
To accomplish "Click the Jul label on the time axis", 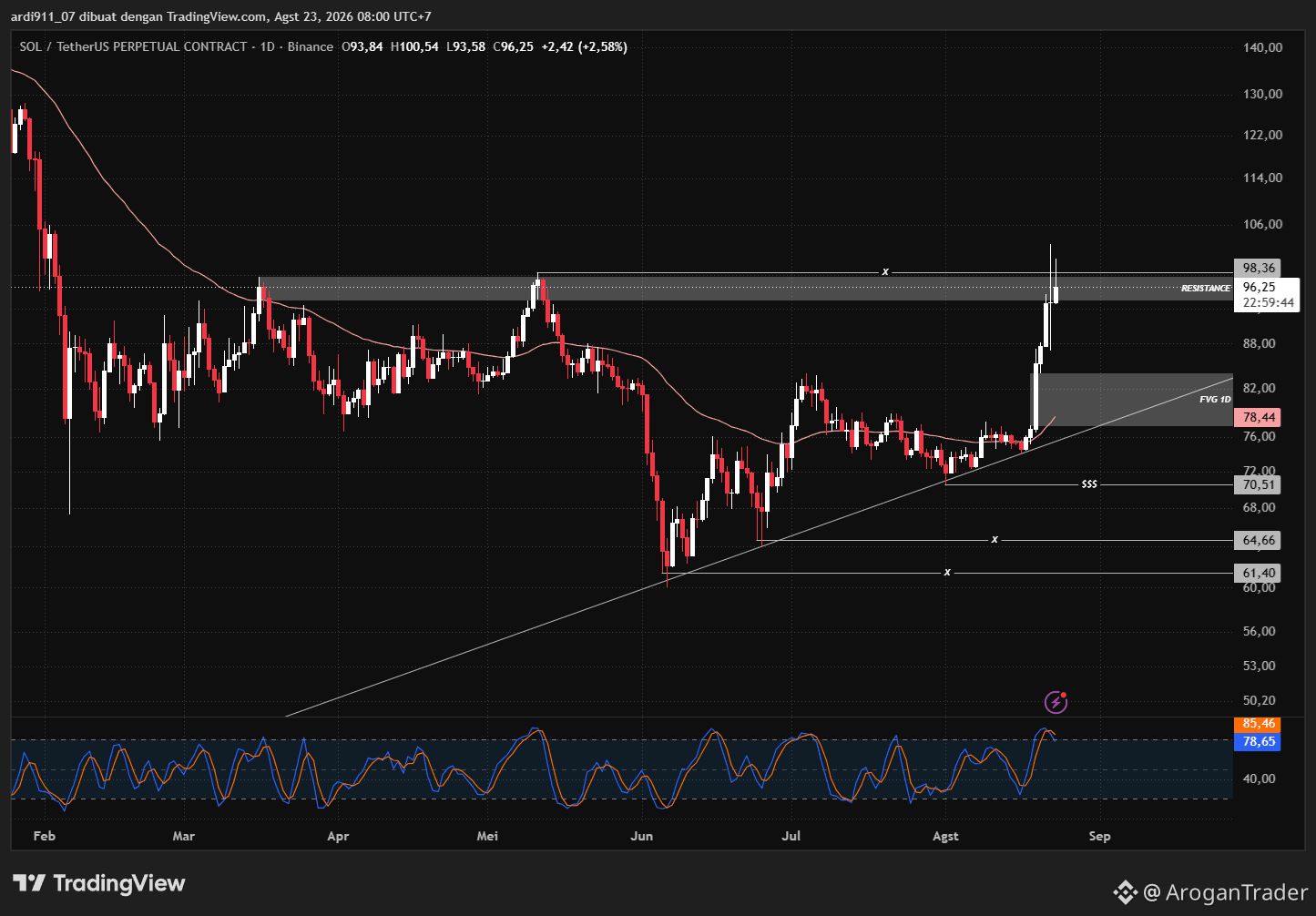I will coord(791,836).
